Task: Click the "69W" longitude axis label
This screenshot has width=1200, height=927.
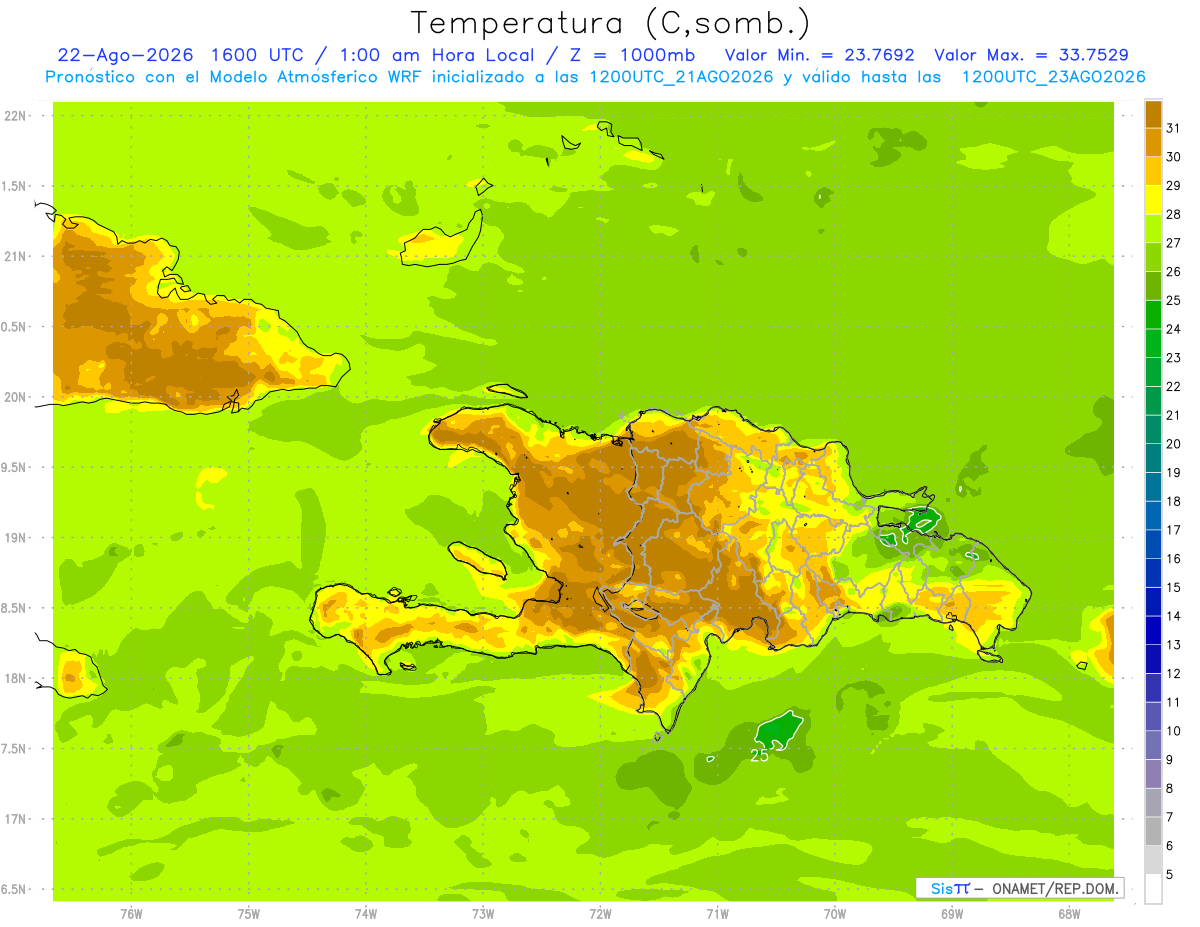Action: [x=952, y=914]
